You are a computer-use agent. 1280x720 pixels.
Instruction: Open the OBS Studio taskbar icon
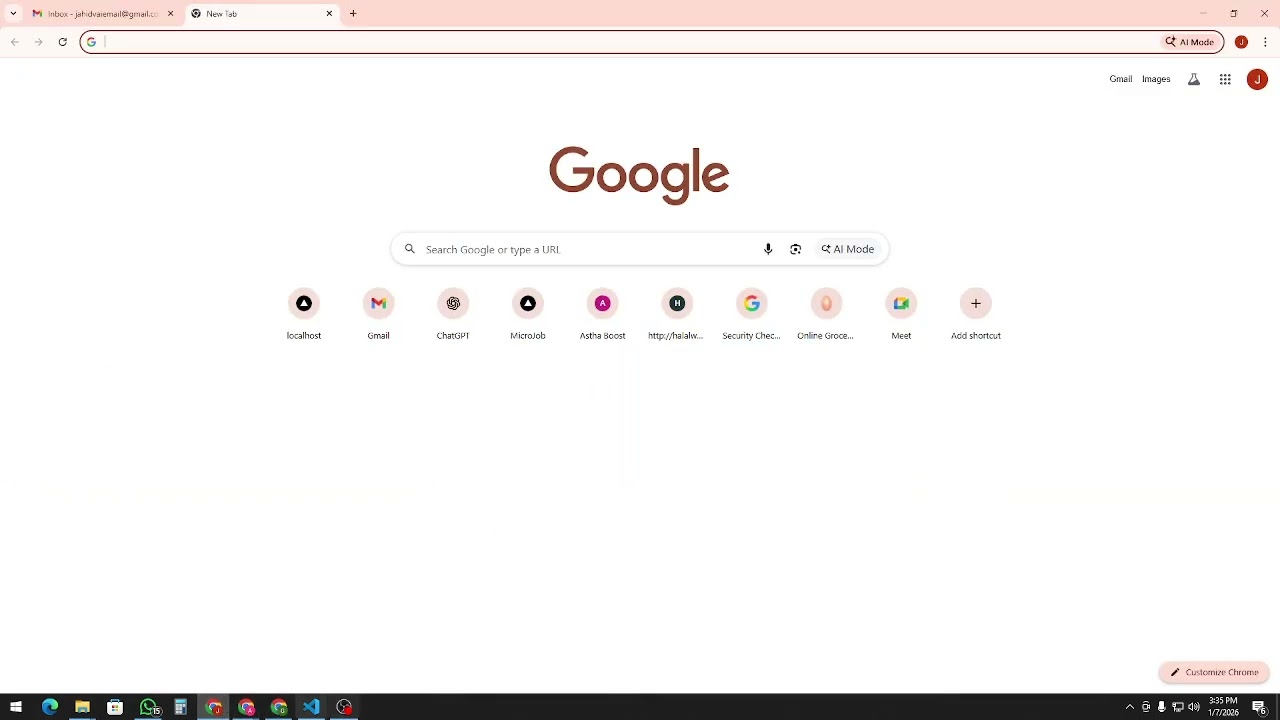344,707
